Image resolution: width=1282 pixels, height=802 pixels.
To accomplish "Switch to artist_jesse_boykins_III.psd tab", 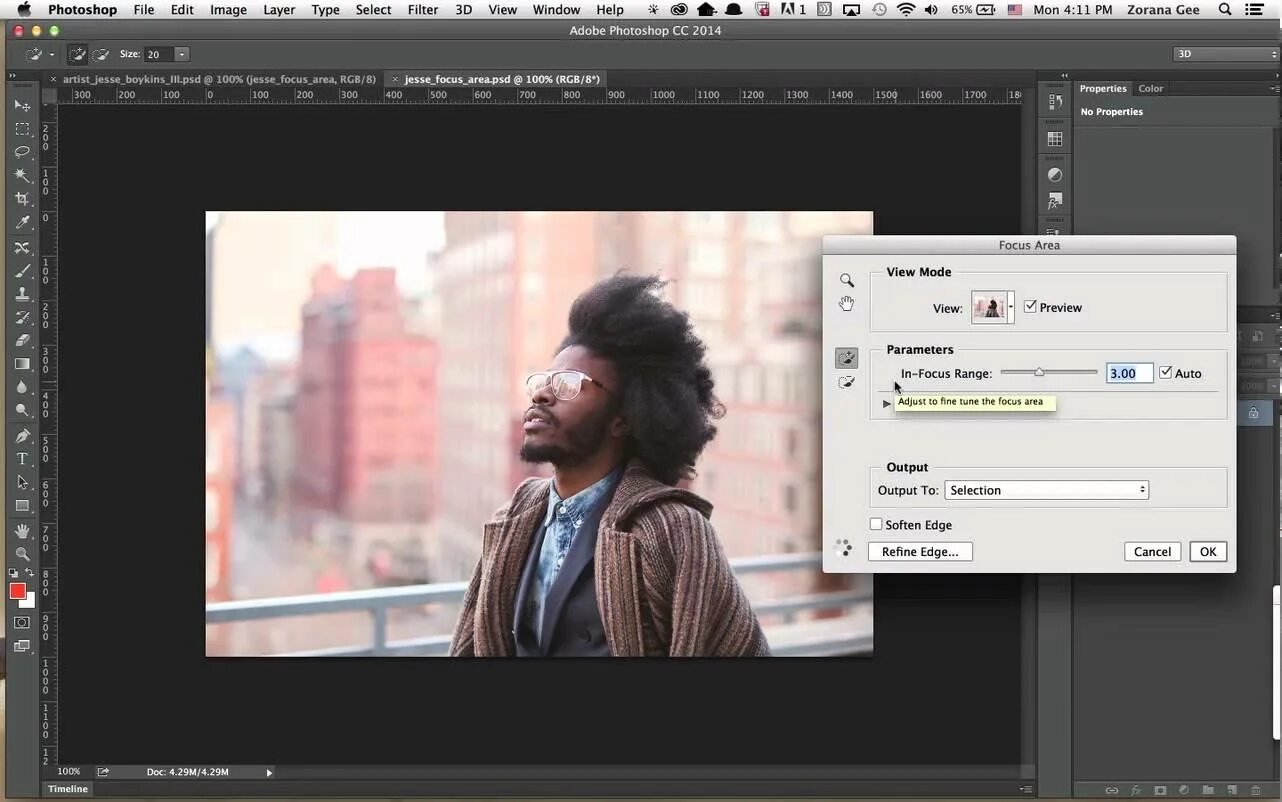I will pyautogui.click(x=219, y=79).
